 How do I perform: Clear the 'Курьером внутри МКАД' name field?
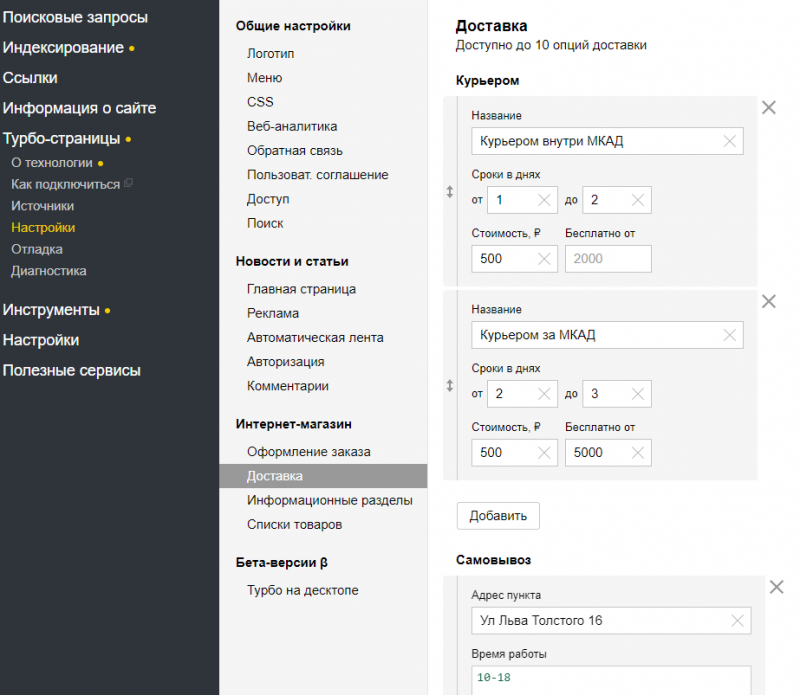[x=731, y=141]
